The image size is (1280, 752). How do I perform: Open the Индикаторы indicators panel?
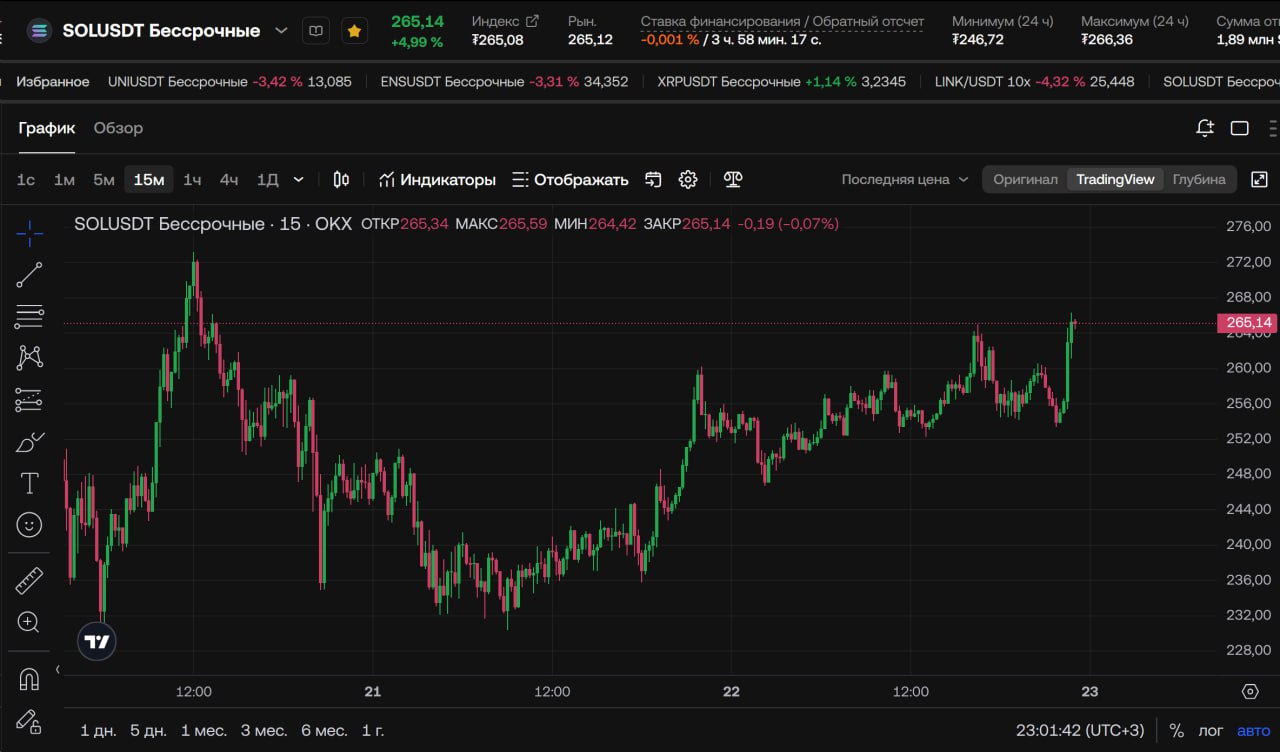pyautogui.click(x=437, y=180)
